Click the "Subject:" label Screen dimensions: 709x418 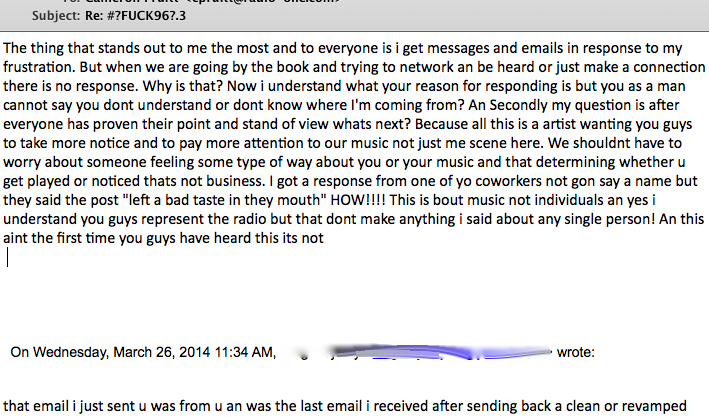coord(56,16)
